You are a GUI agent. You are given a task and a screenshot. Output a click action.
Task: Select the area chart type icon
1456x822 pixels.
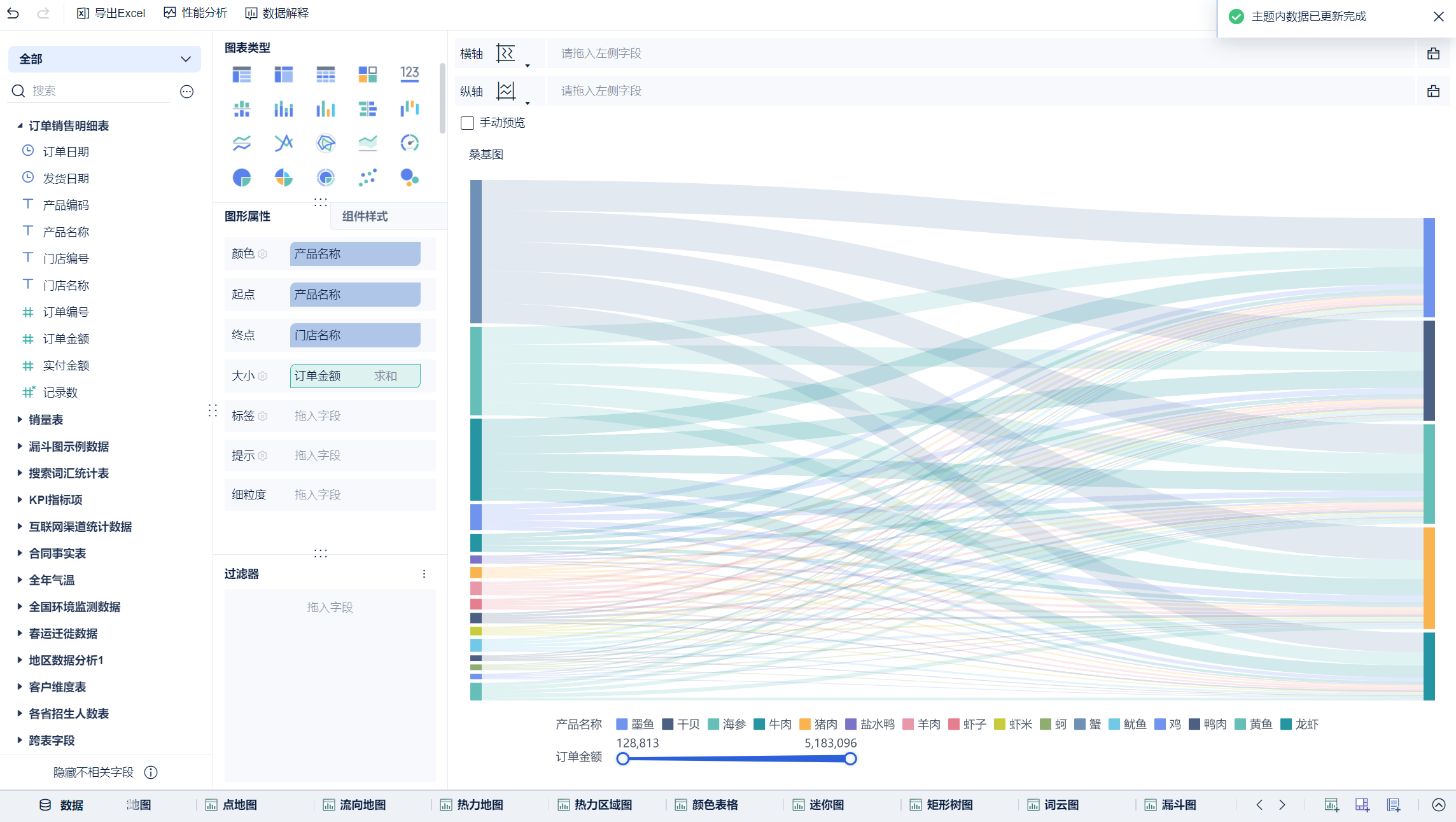(368, 143)
